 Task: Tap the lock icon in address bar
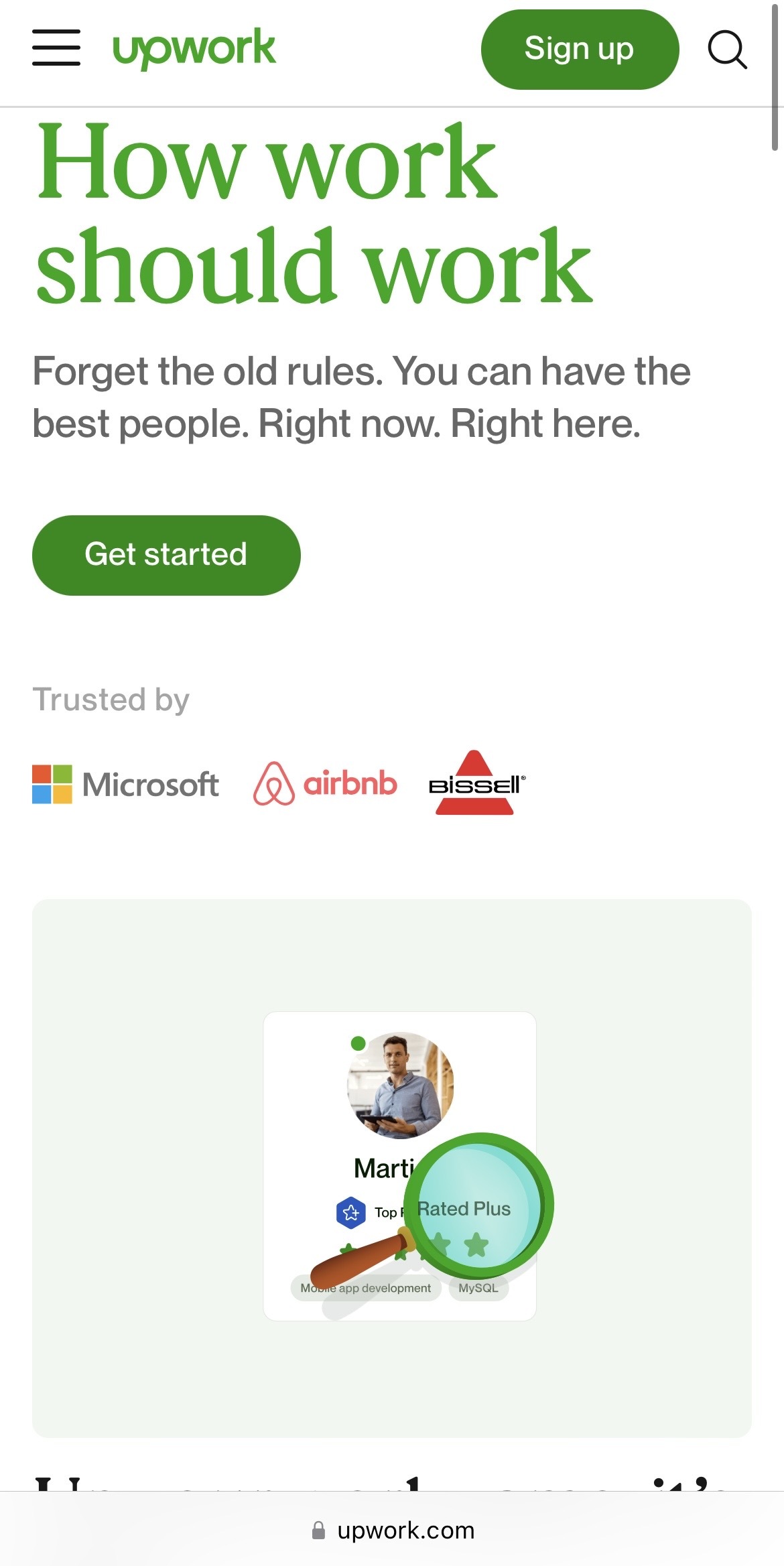(318, 1530)
